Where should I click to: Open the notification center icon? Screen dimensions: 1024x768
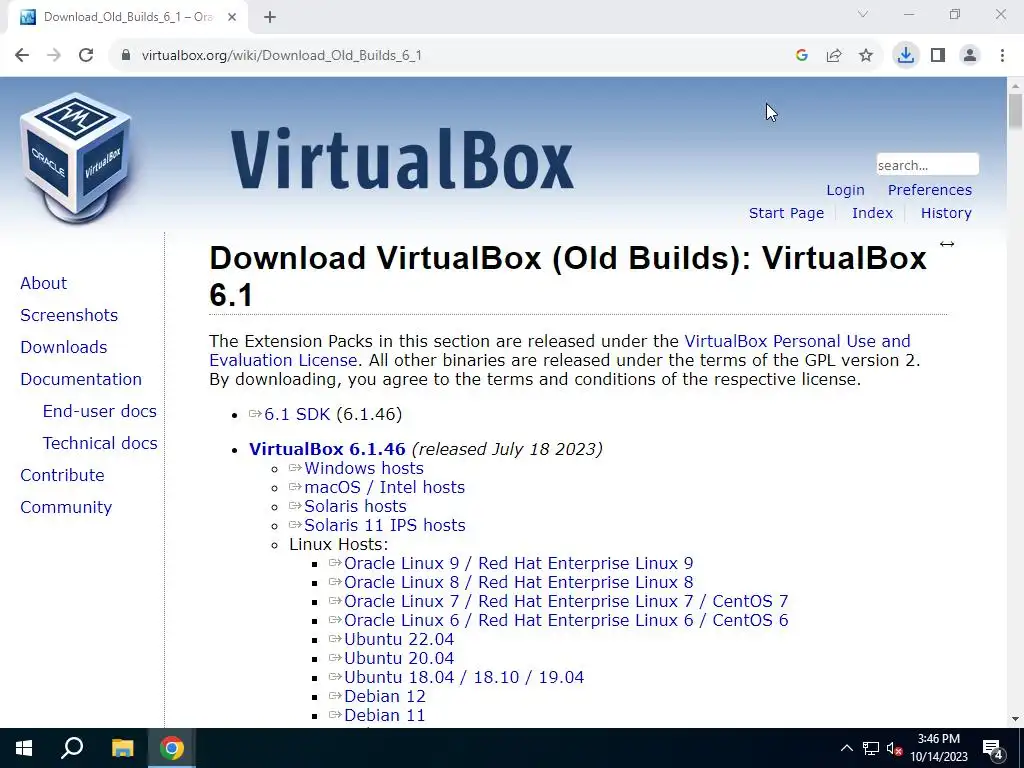tap(993, 748)
